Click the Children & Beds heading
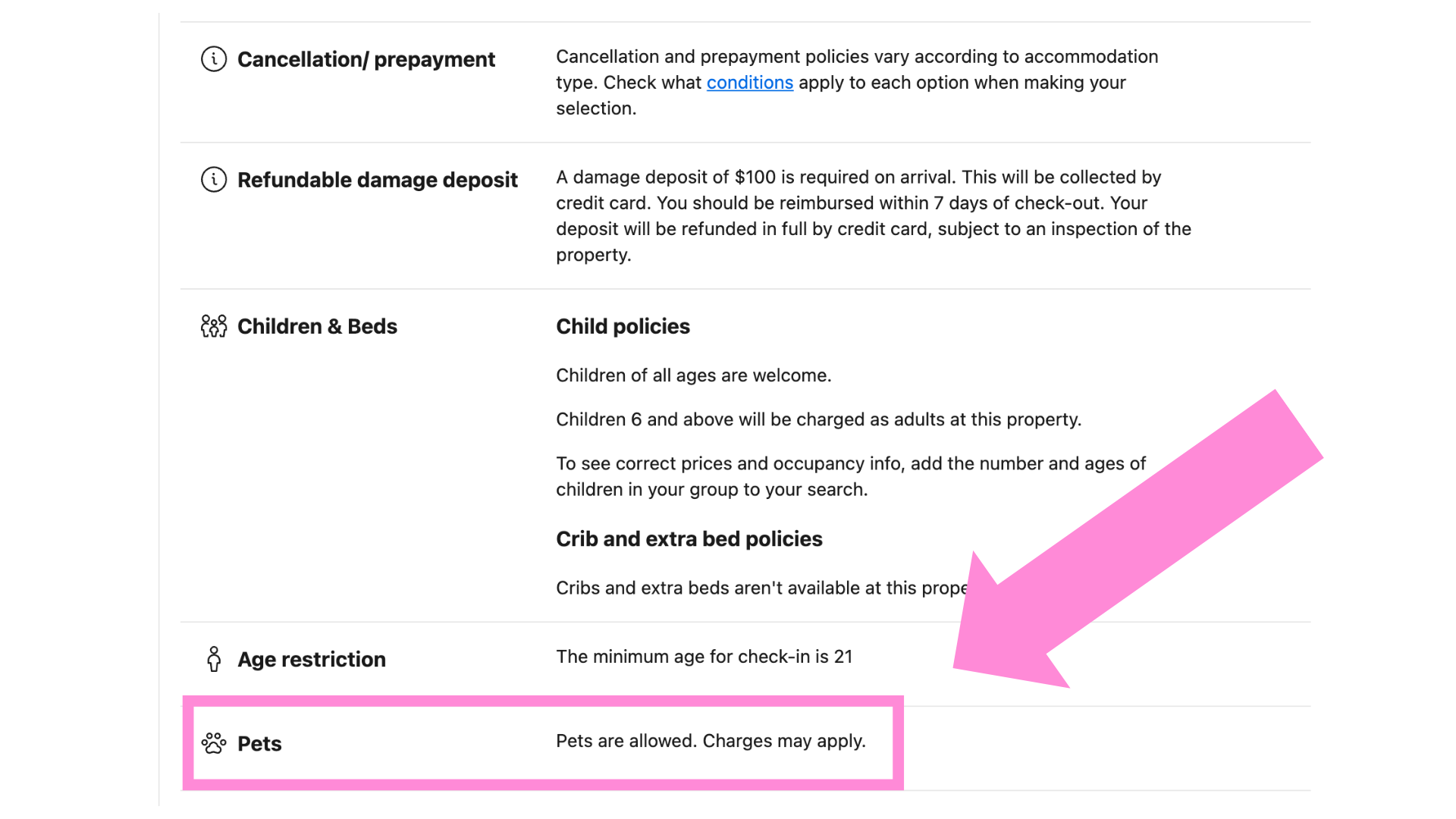 [x=317, y=326]
